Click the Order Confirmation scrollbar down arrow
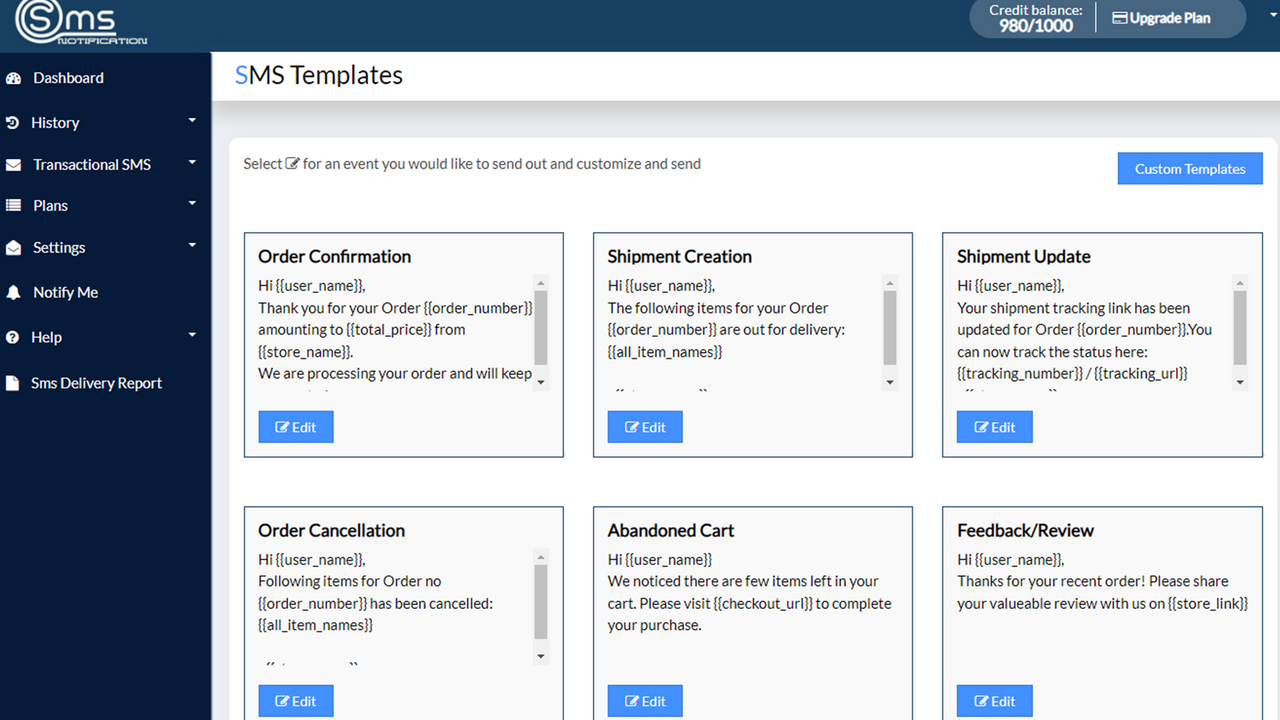This screenshot has width=1280, height=720. click(541, 382)
